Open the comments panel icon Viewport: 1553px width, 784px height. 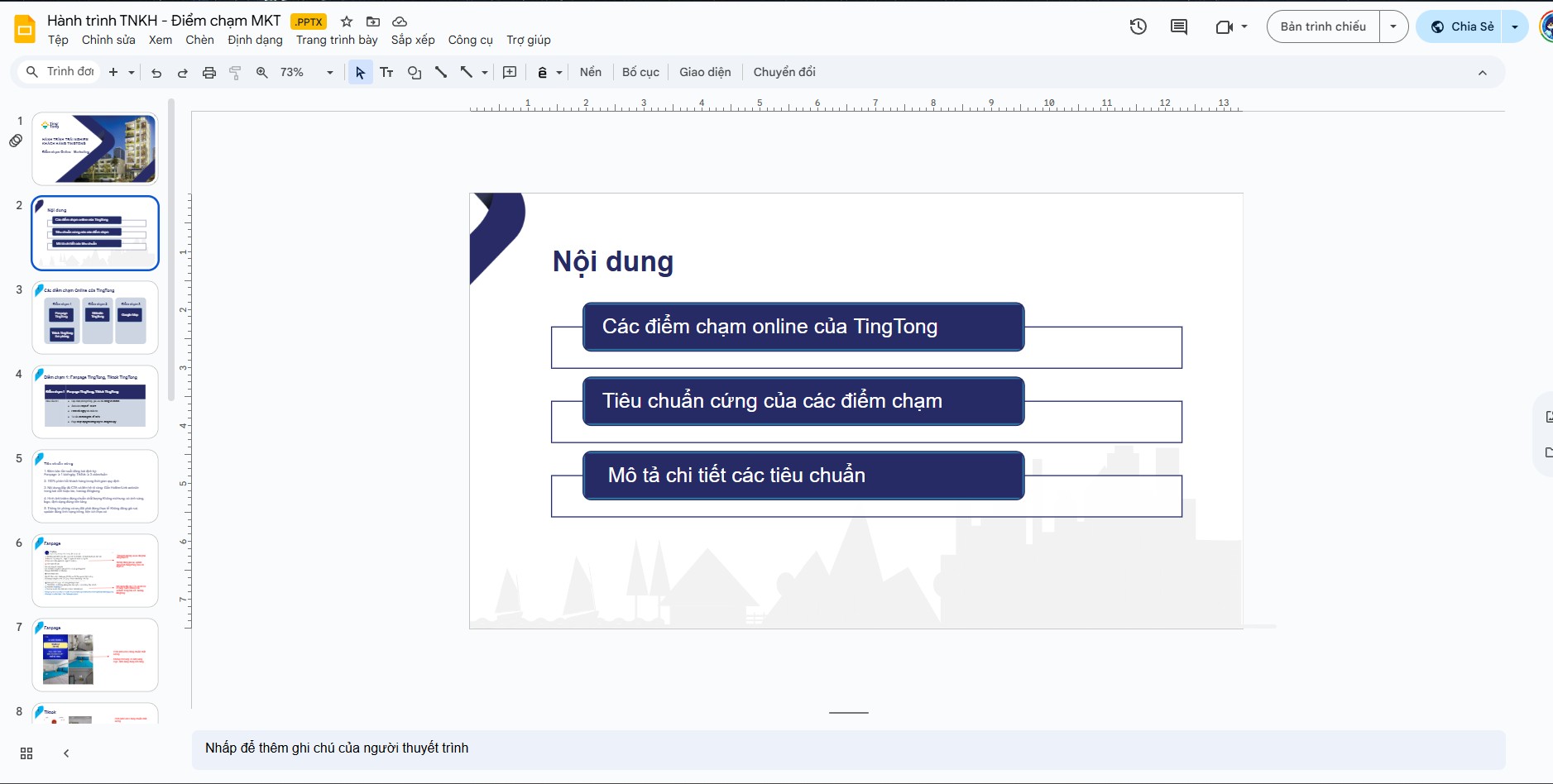pos(1179,26)
